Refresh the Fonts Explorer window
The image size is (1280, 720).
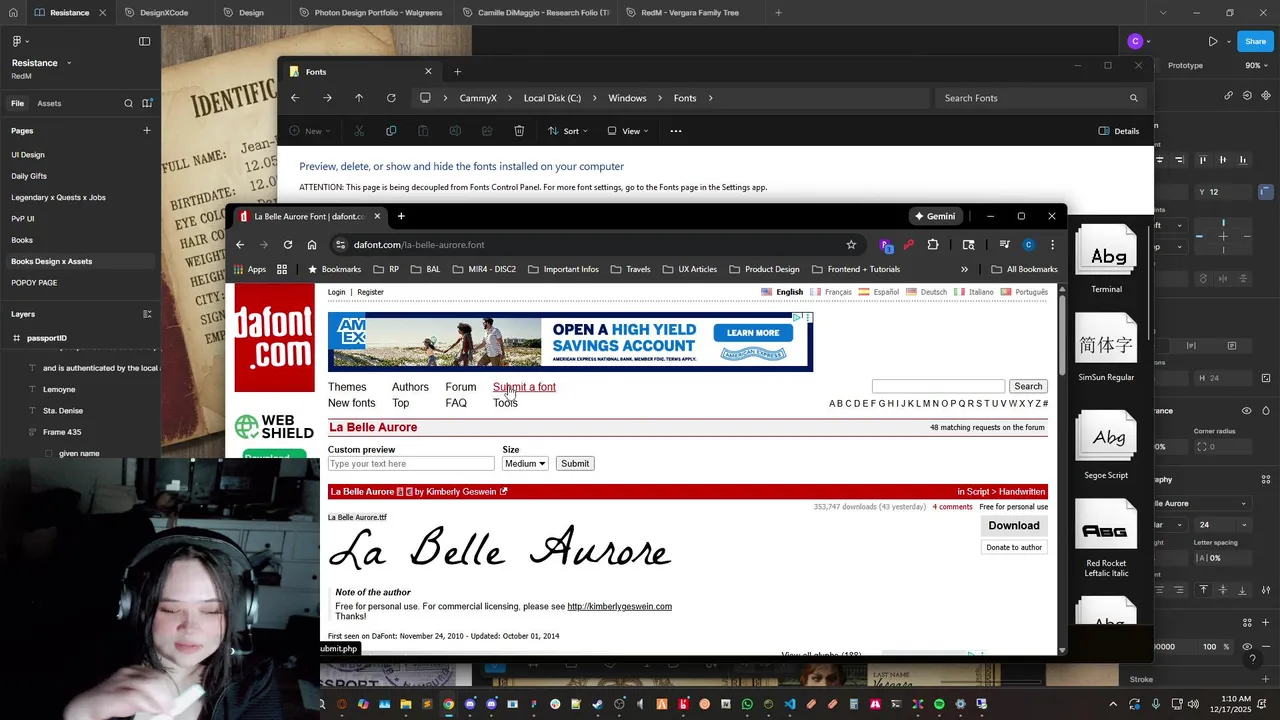coord(391,98)
